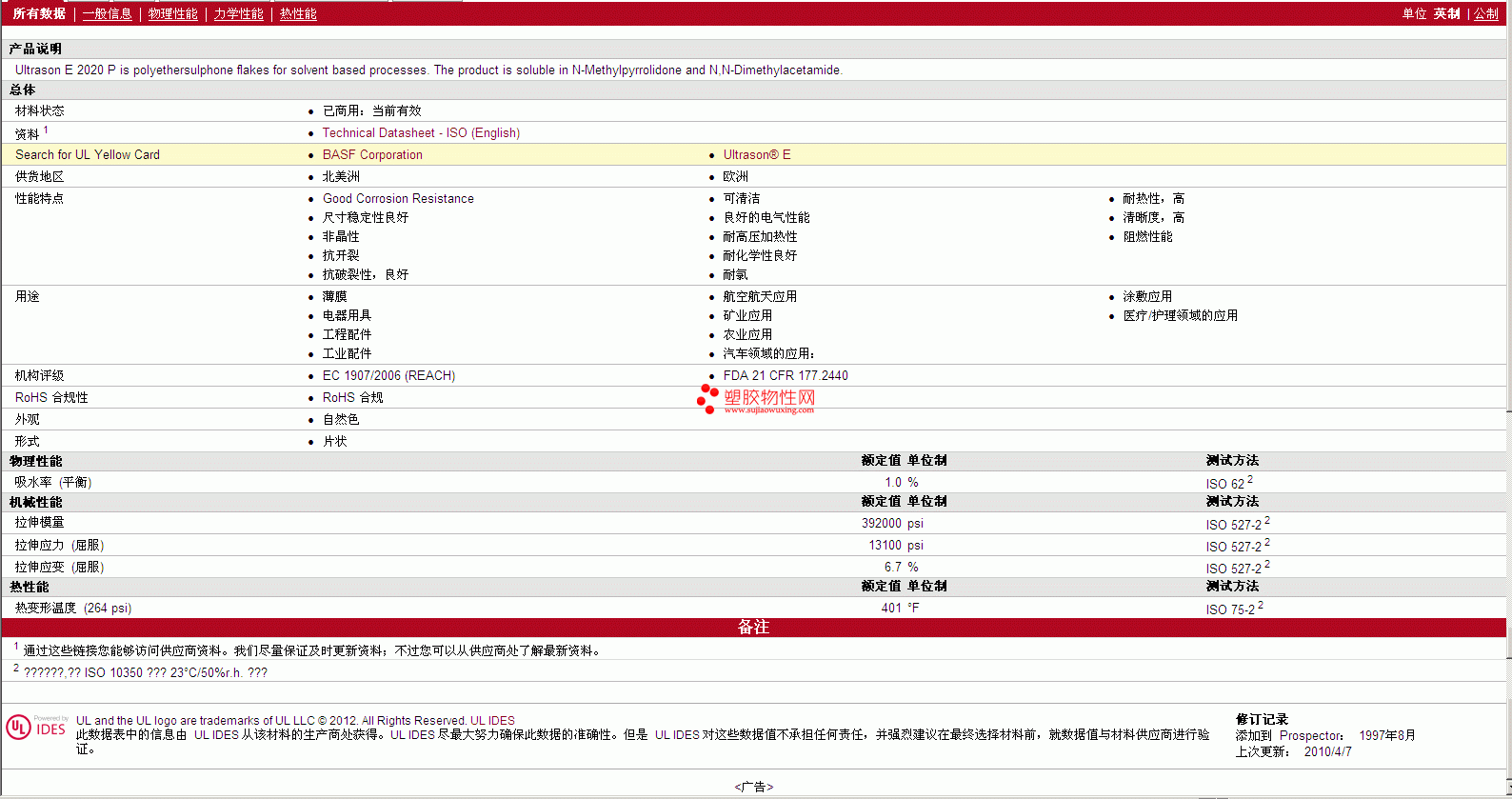Click the 6.7 % strain value
The height and width of the screenshot is (799, 1512).
pyautogui.click(x=902, y=567)
